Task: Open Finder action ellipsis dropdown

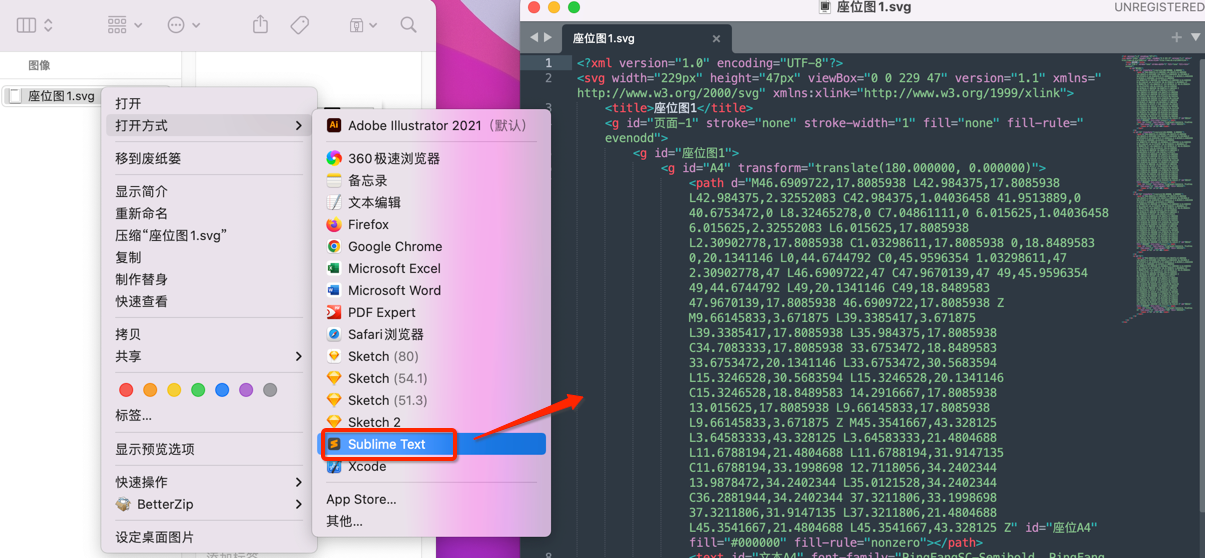Action: click(184, 25)
